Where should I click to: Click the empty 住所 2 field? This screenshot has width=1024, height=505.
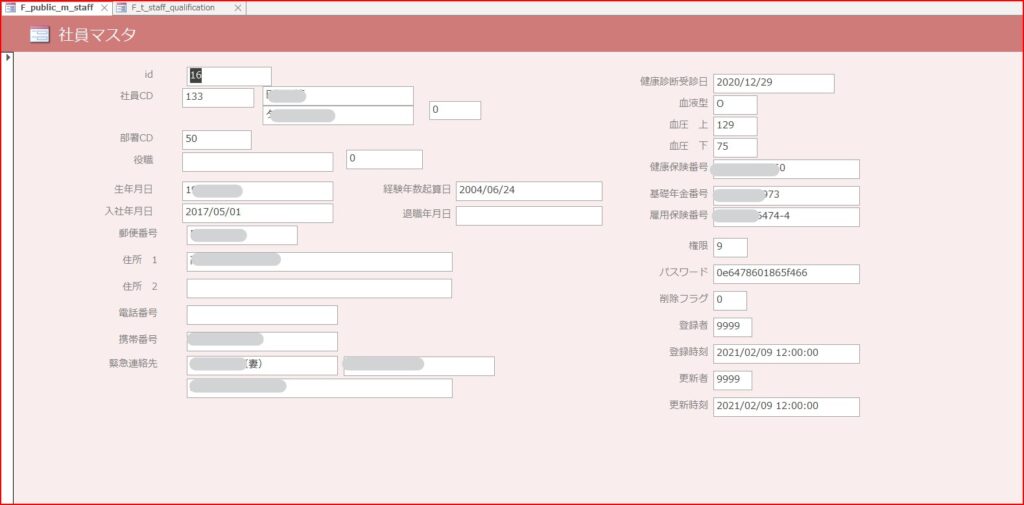click(x=319, y=289)
